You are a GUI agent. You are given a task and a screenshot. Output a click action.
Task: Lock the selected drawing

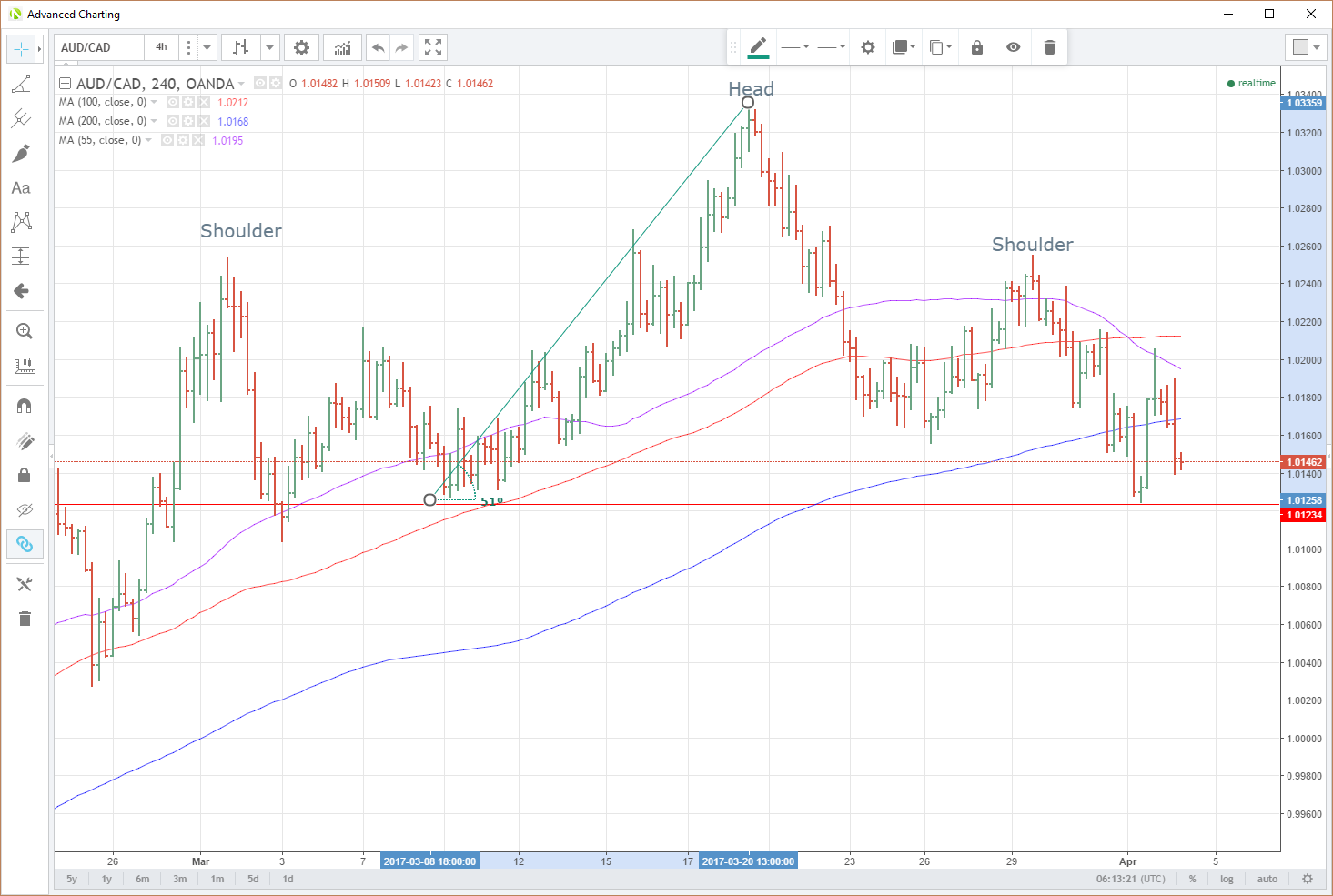coord(977,47)
